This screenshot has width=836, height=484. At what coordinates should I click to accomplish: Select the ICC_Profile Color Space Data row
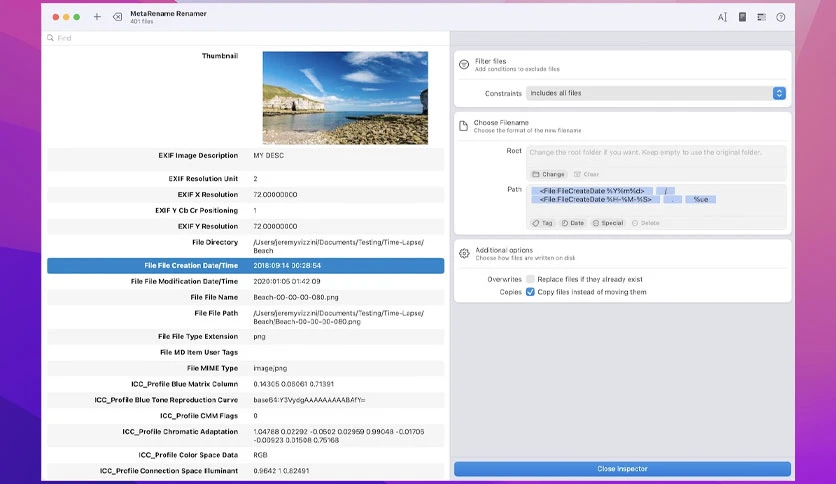(245, 455)
